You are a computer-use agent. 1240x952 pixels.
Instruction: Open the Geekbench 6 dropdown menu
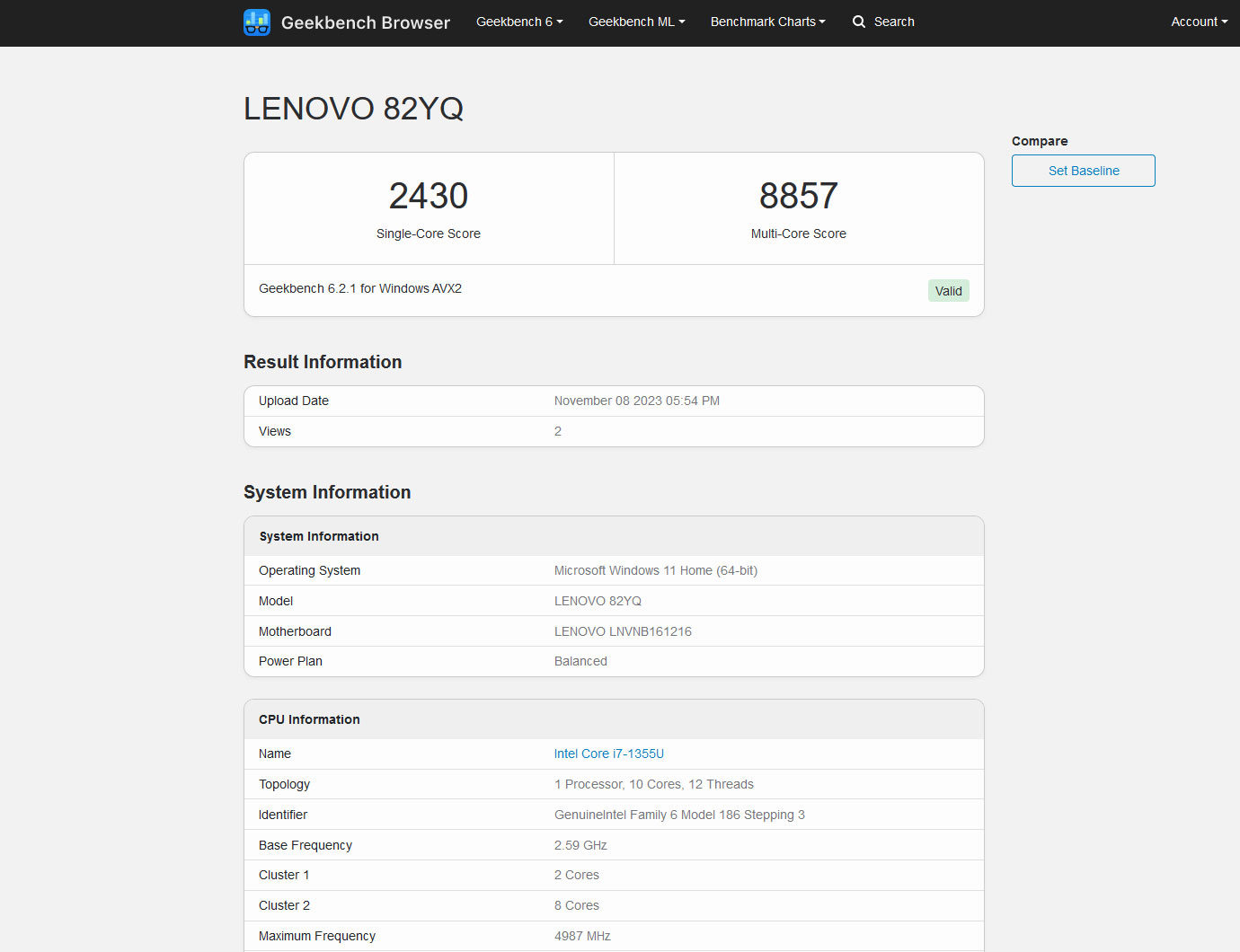click(519, 22)
